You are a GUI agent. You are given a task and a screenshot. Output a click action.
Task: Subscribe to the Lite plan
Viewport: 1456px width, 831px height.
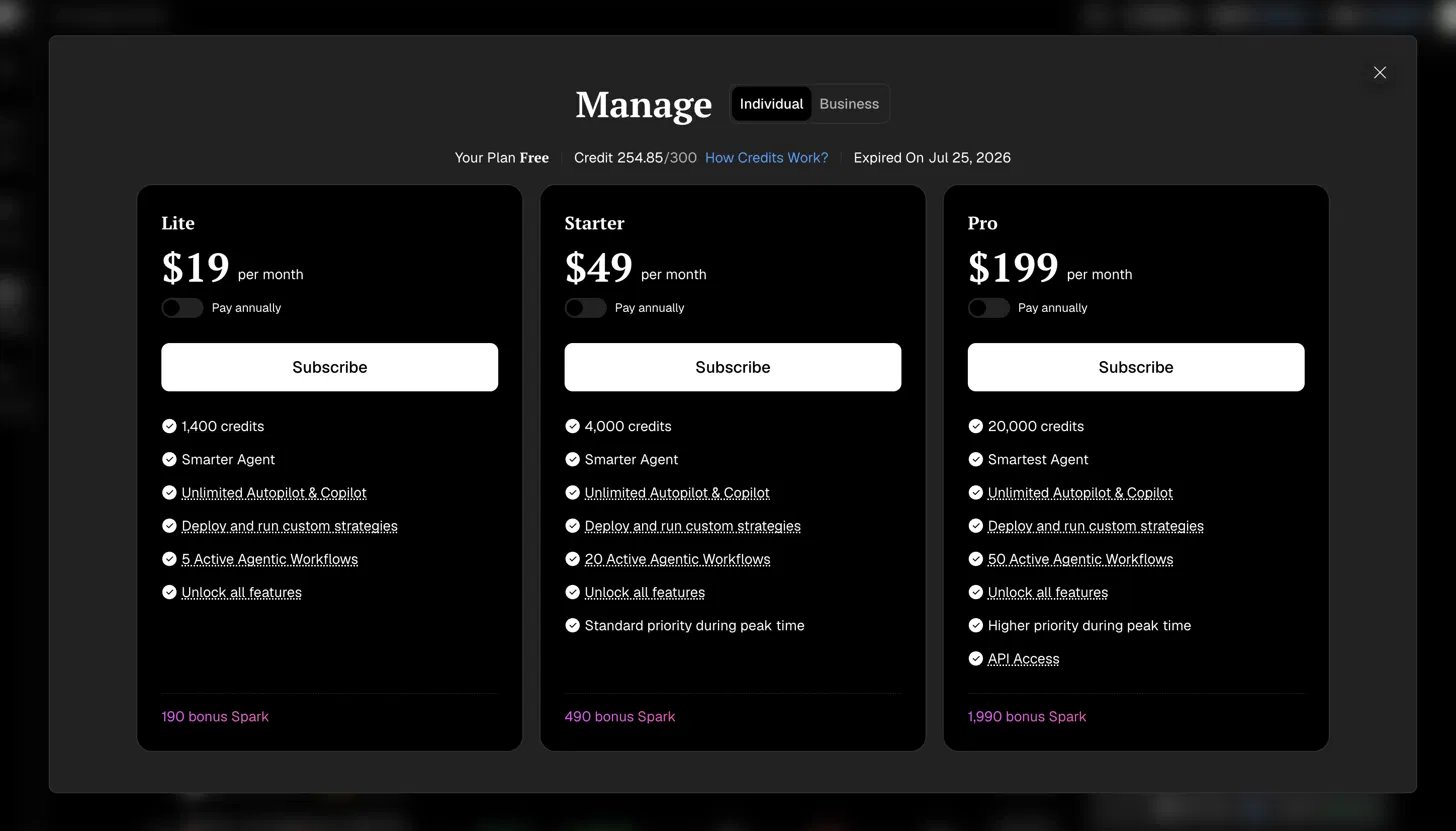(x=329, y=367)
